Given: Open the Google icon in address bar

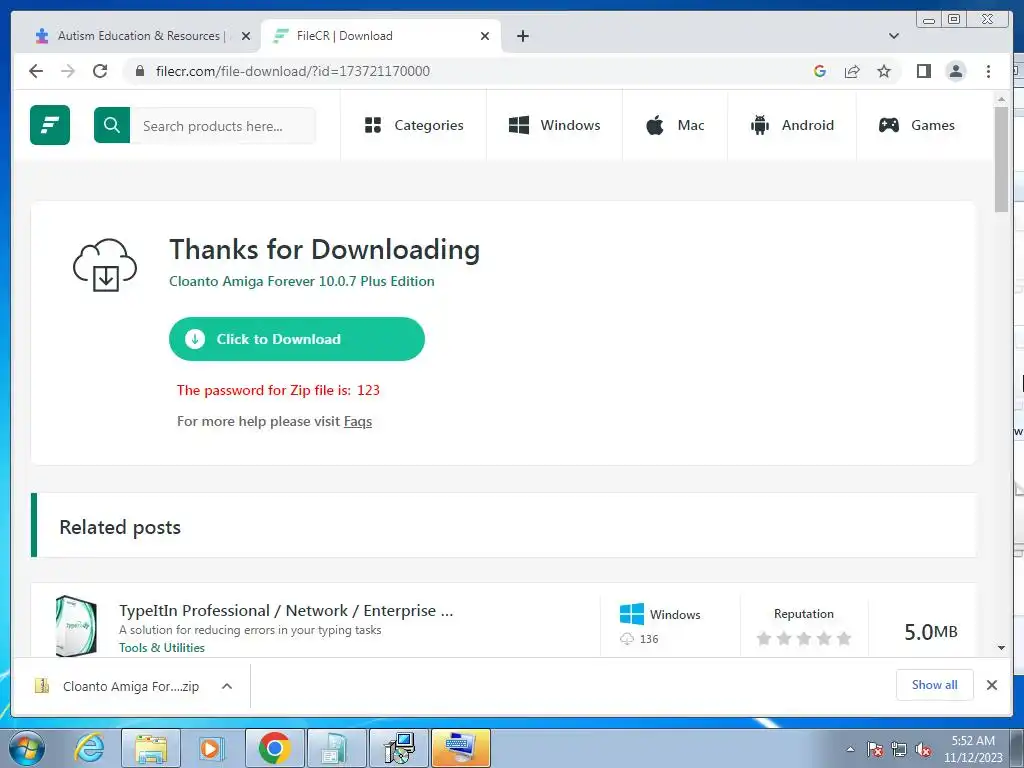Looking at the screenshot, I should point(820,71).
